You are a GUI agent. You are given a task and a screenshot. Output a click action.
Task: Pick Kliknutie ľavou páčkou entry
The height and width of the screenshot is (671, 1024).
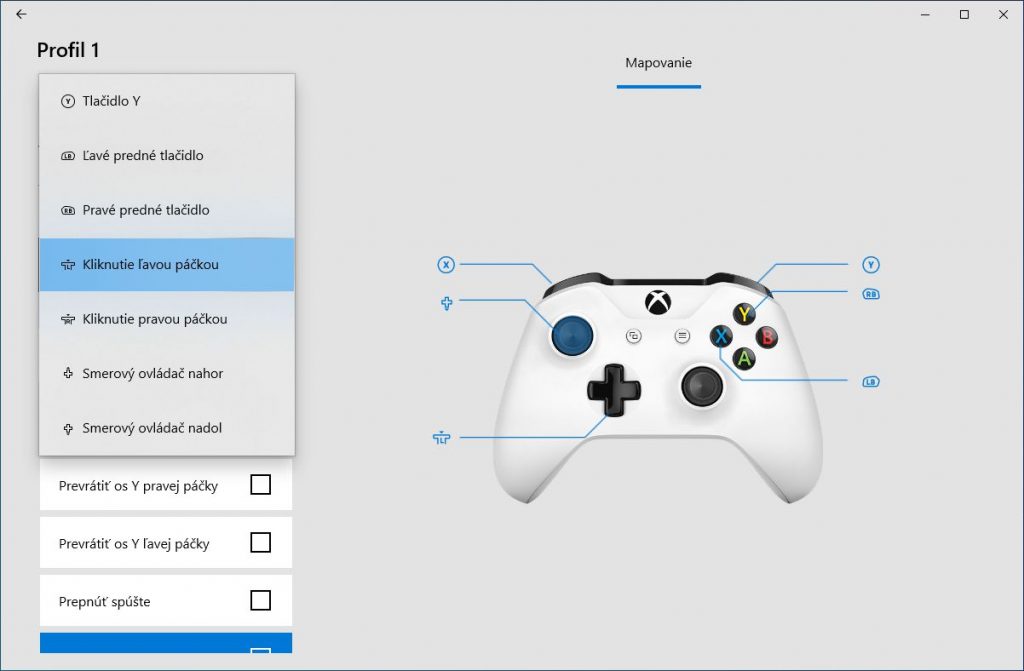[x=167, y=265]
